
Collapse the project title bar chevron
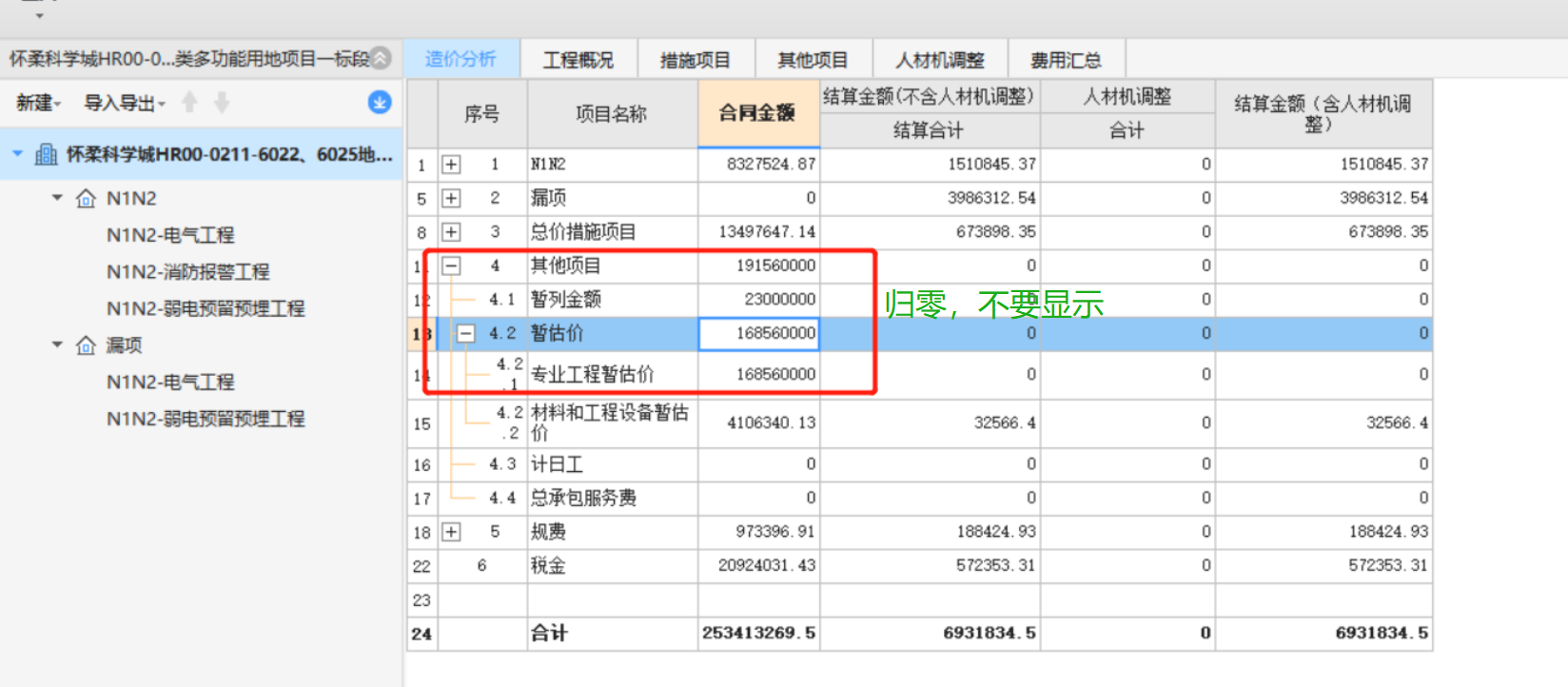[381, 58]
